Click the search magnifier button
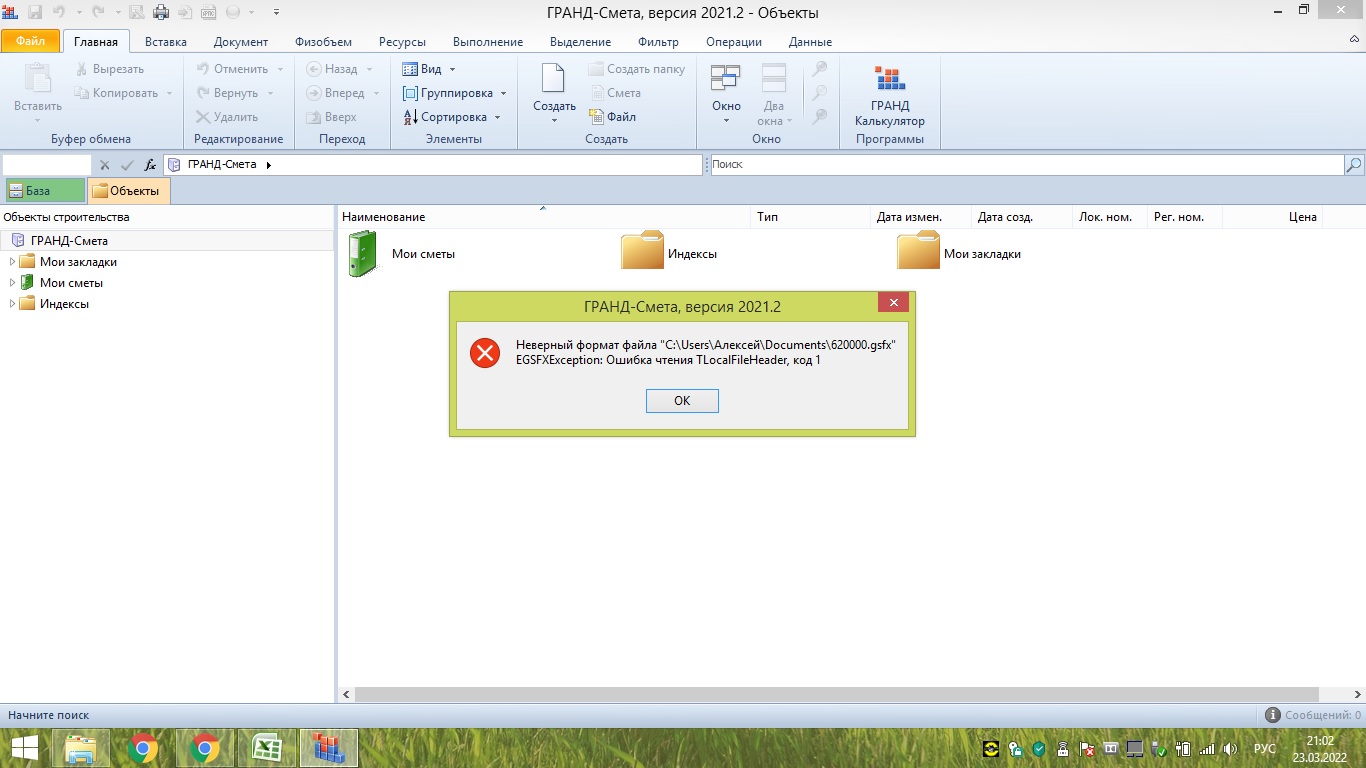 tap(1354, 165)
